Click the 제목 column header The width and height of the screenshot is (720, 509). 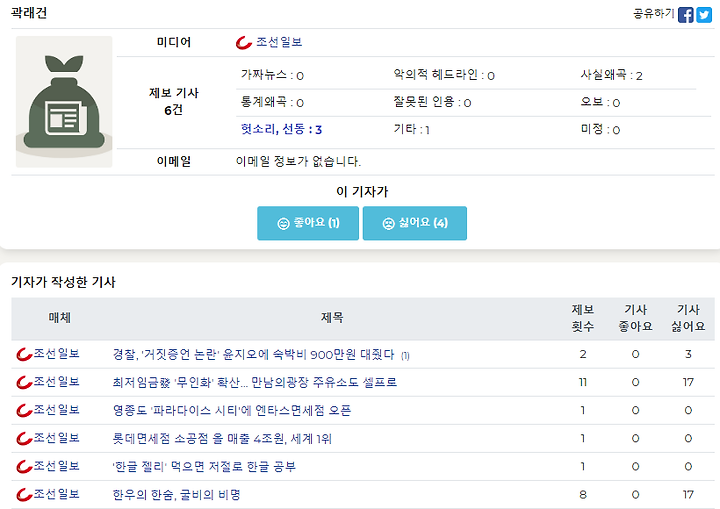(332, 318)
